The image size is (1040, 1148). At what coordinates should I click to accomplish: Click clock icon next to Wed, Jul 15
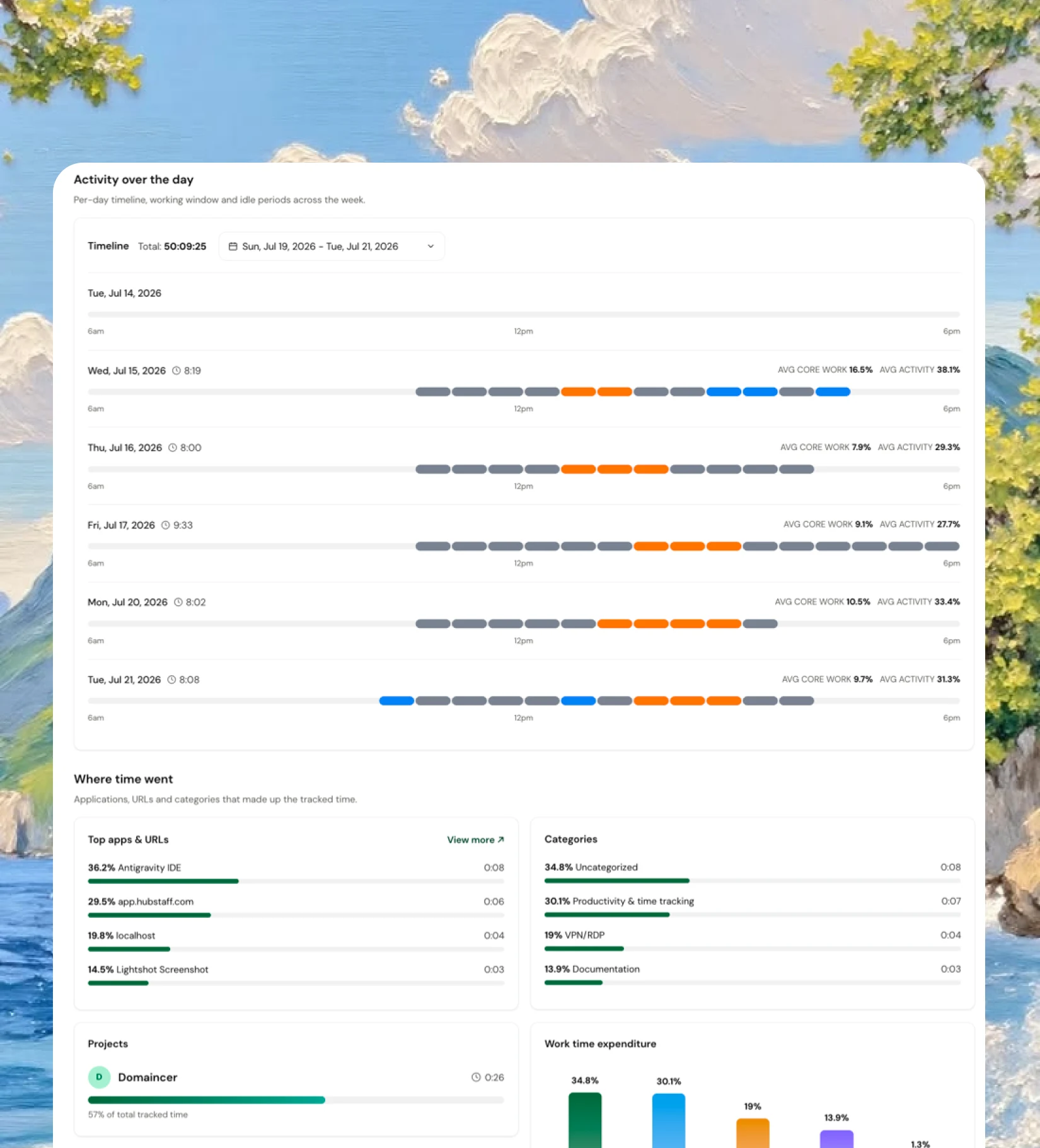[x=176, y=371]
